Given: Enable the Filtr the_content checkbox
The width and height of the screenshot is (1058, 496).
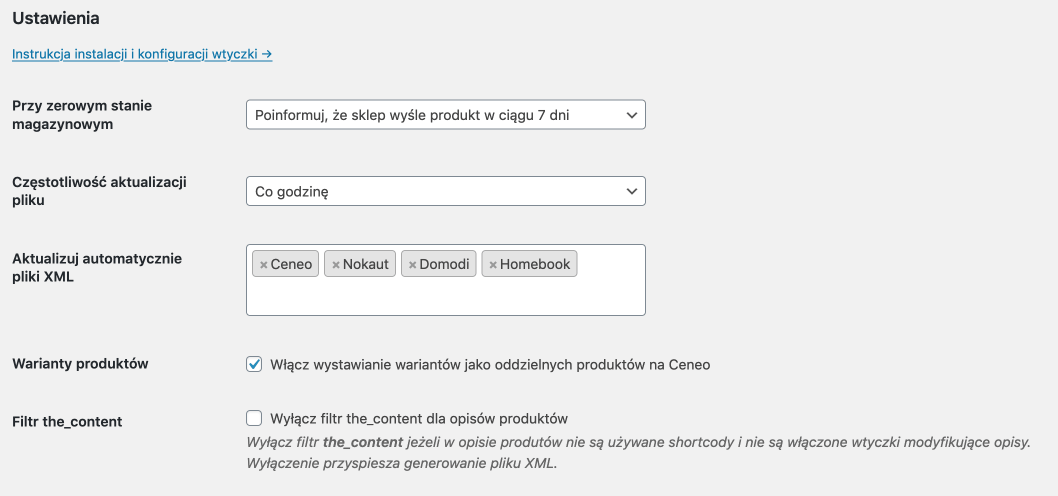Looking at the screenshot, I should pos(254,418).
